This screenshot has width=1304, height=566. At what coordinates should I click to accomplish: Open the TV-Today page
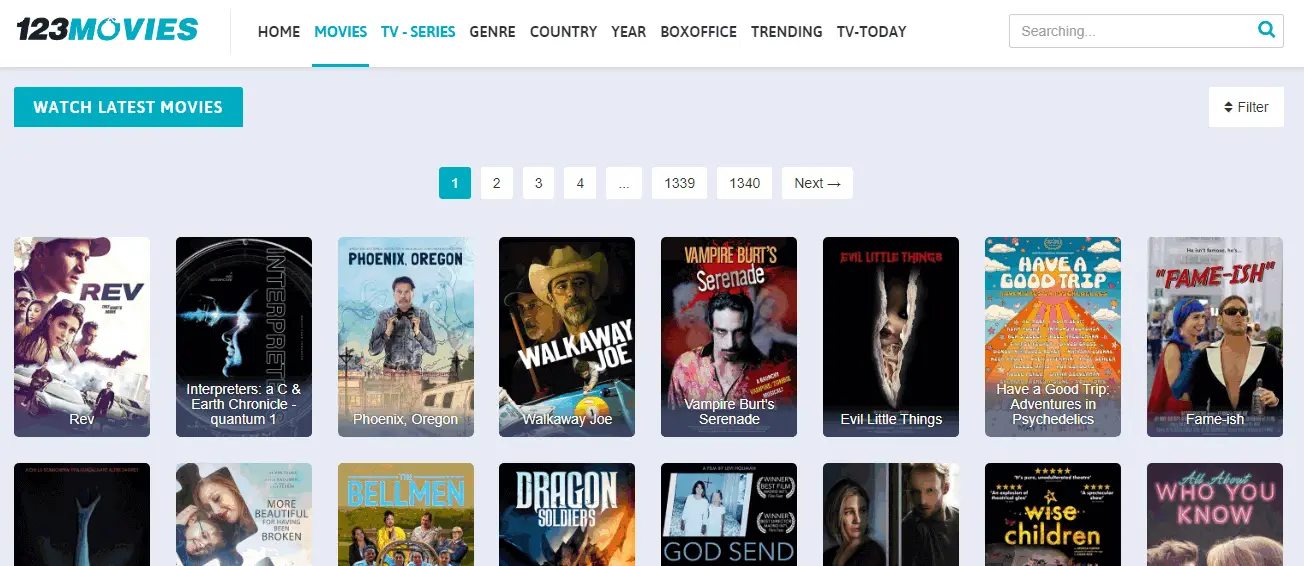click(871, 31)
